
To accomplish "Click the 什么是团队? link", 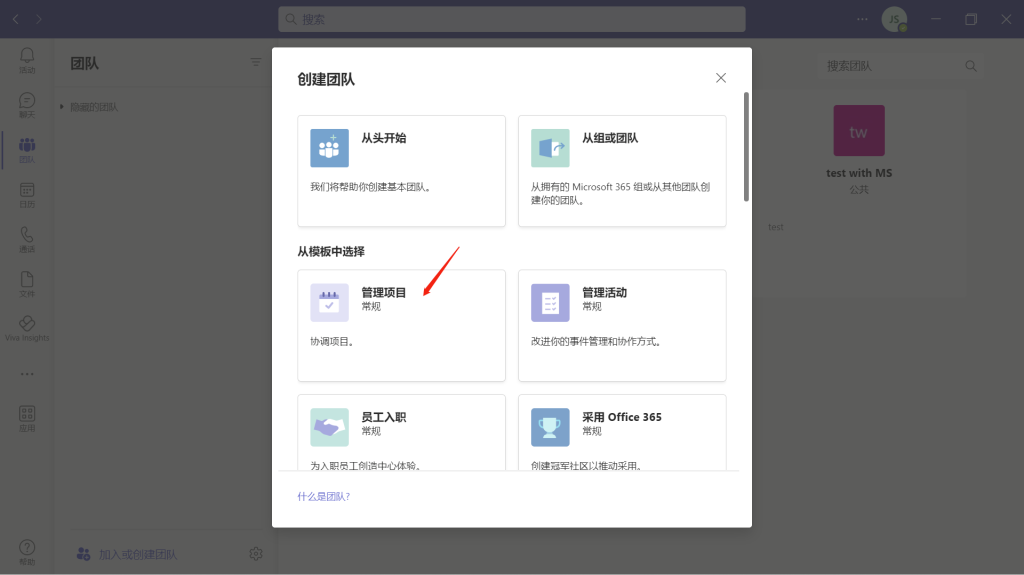I will coord(323,496).
